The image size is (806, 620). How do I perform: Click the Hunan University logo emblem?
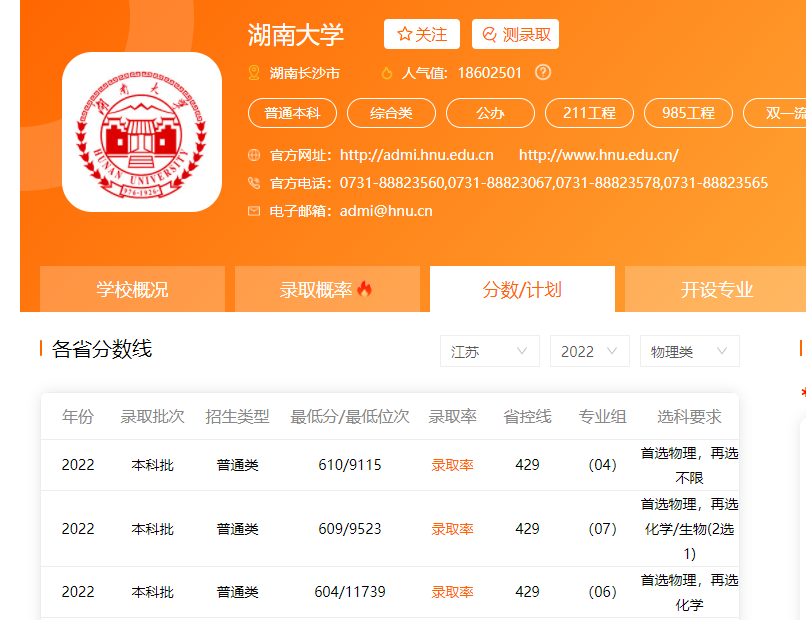coord(141,132)
